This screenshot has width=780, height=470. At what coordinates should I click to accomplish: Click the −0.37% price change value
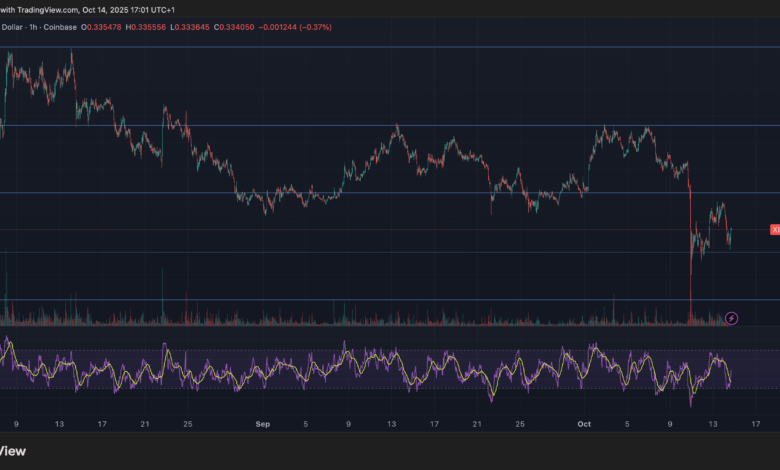pos(313,26)
